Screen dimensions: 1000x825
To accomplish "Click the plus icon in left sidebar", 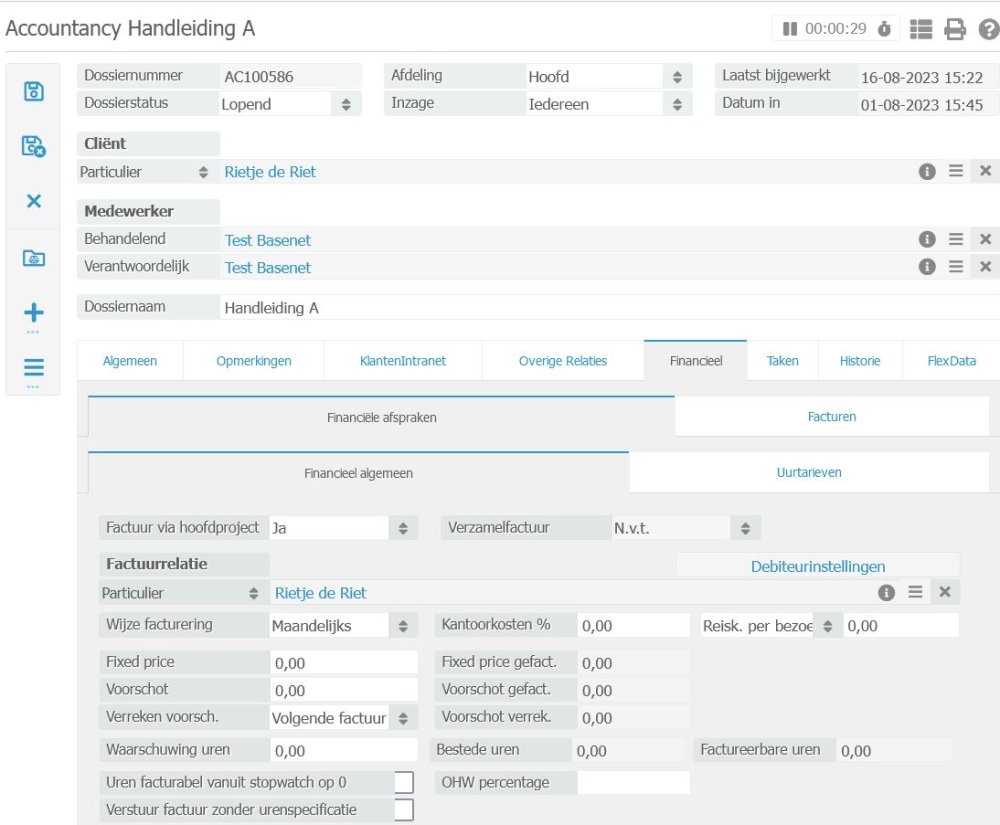I will point(33,313).
